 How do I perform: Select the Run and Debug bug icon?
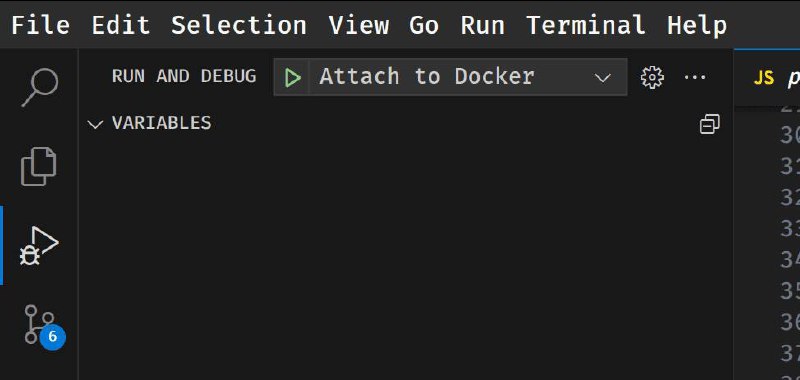tap(39, 246)
